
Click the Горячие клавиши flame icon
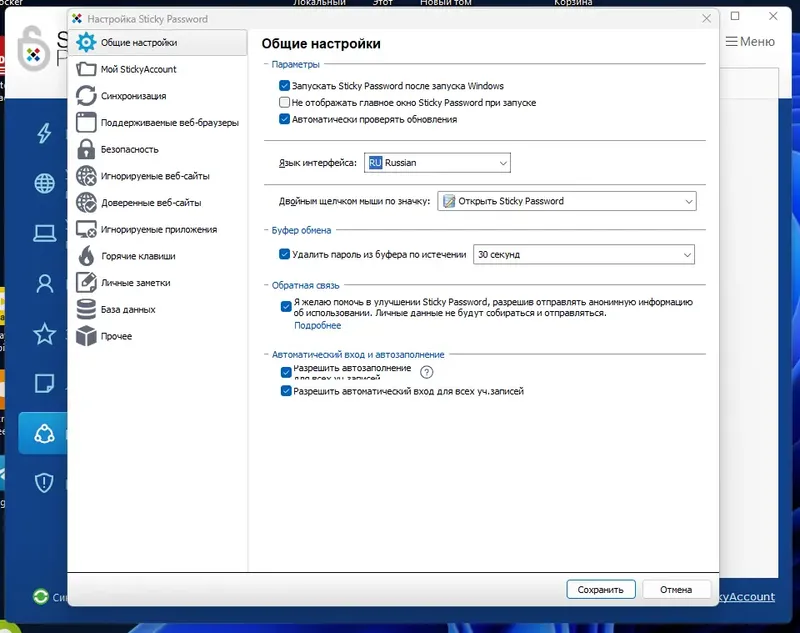[86, 256]
